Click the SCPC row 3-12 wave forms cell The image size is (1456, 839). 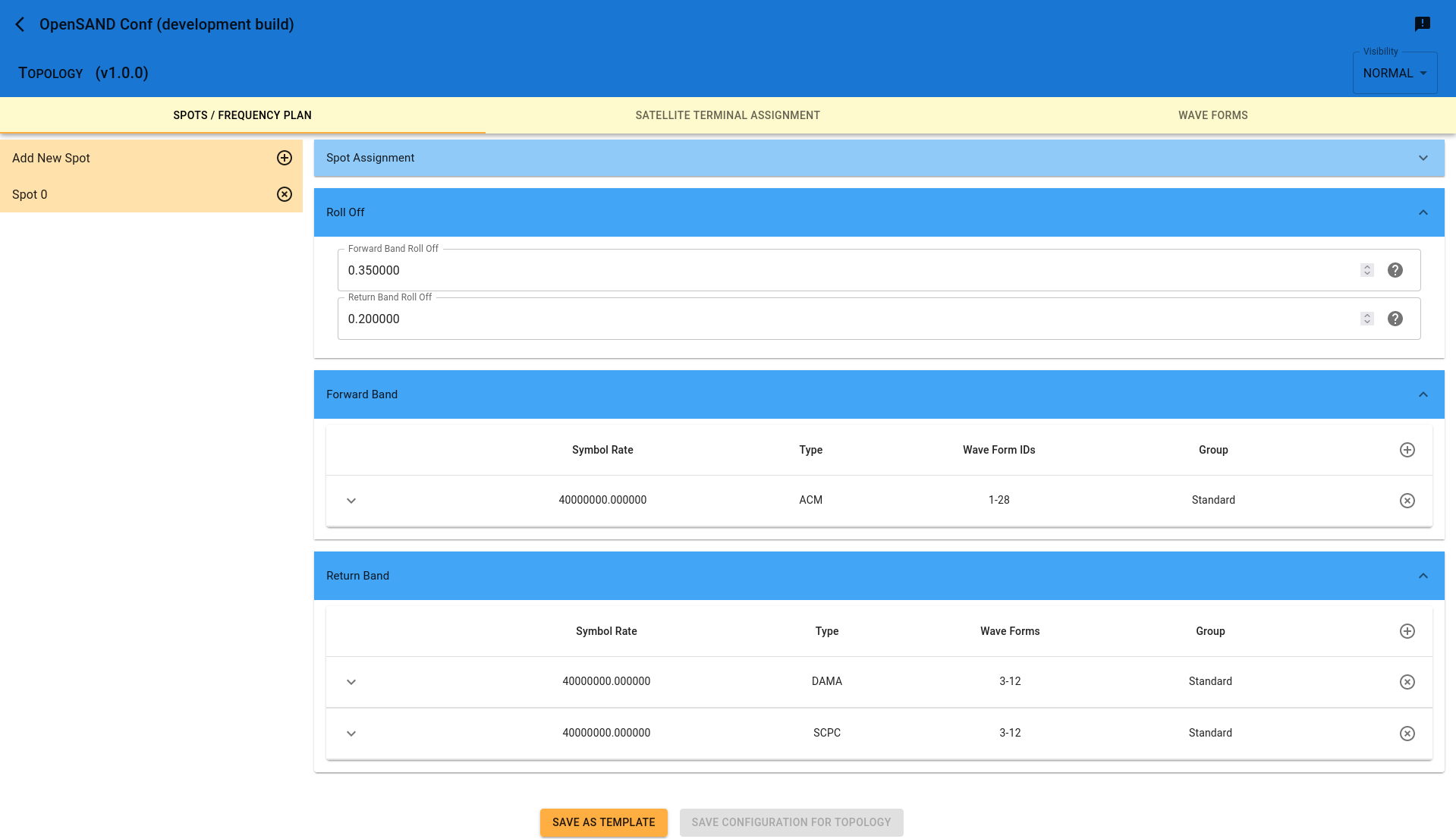pyautogui.click(x=1010, y=733)
